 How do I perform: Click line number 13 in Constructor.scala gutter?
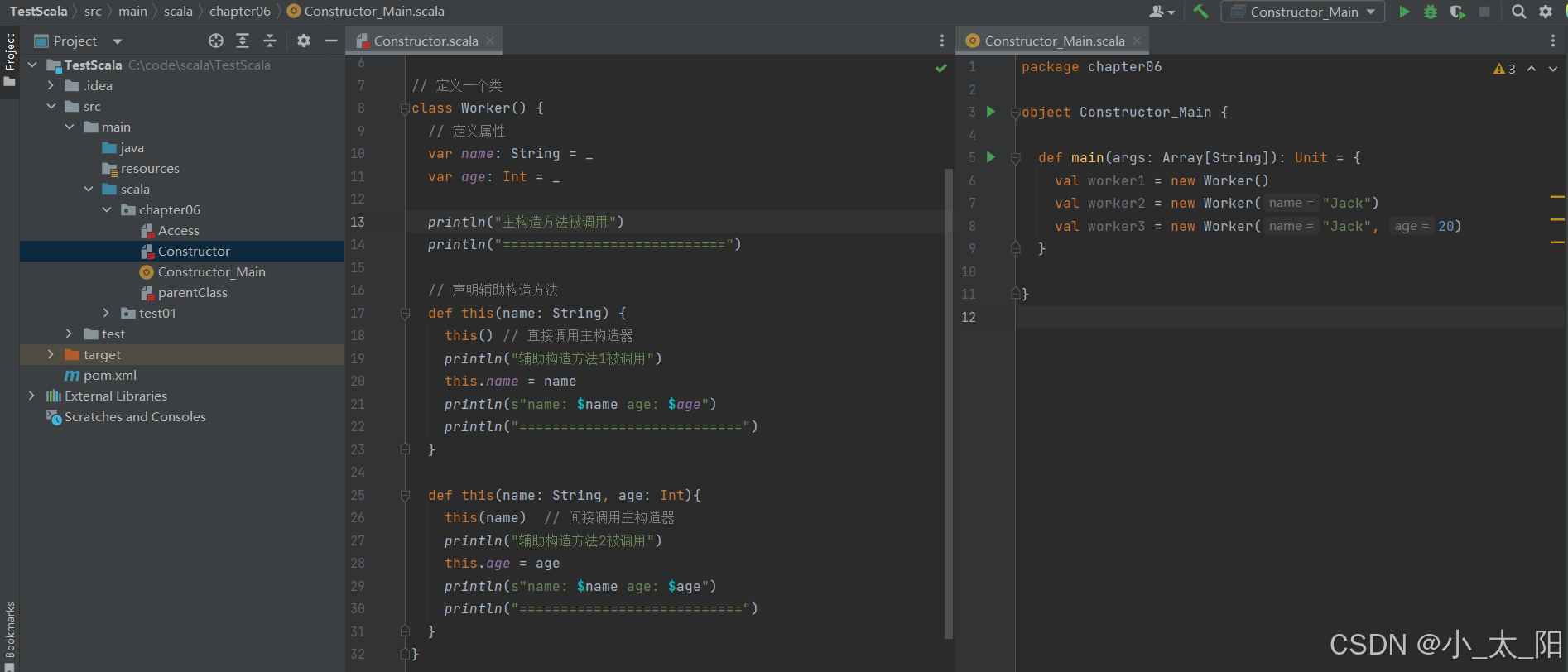pos(358,222)
